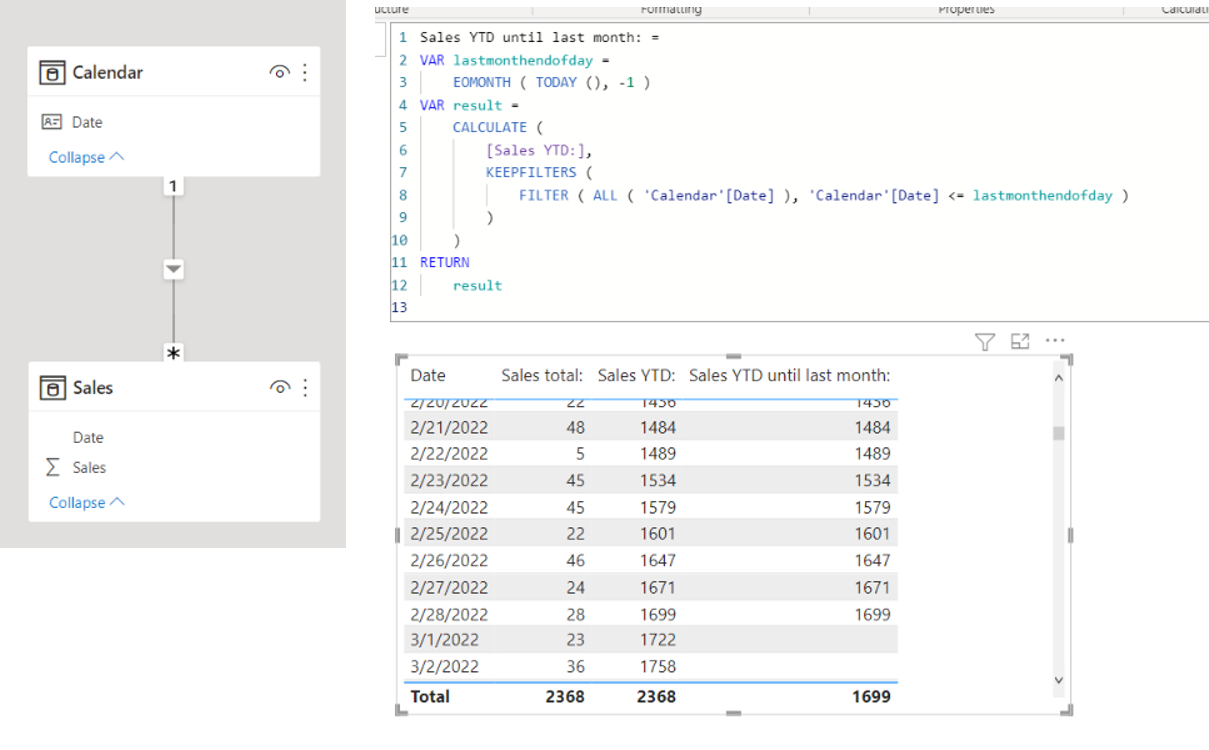Viewport: 1209px width, 750px height.
Task: Open the Formatting ribbon section
Action: pos(671,8)
